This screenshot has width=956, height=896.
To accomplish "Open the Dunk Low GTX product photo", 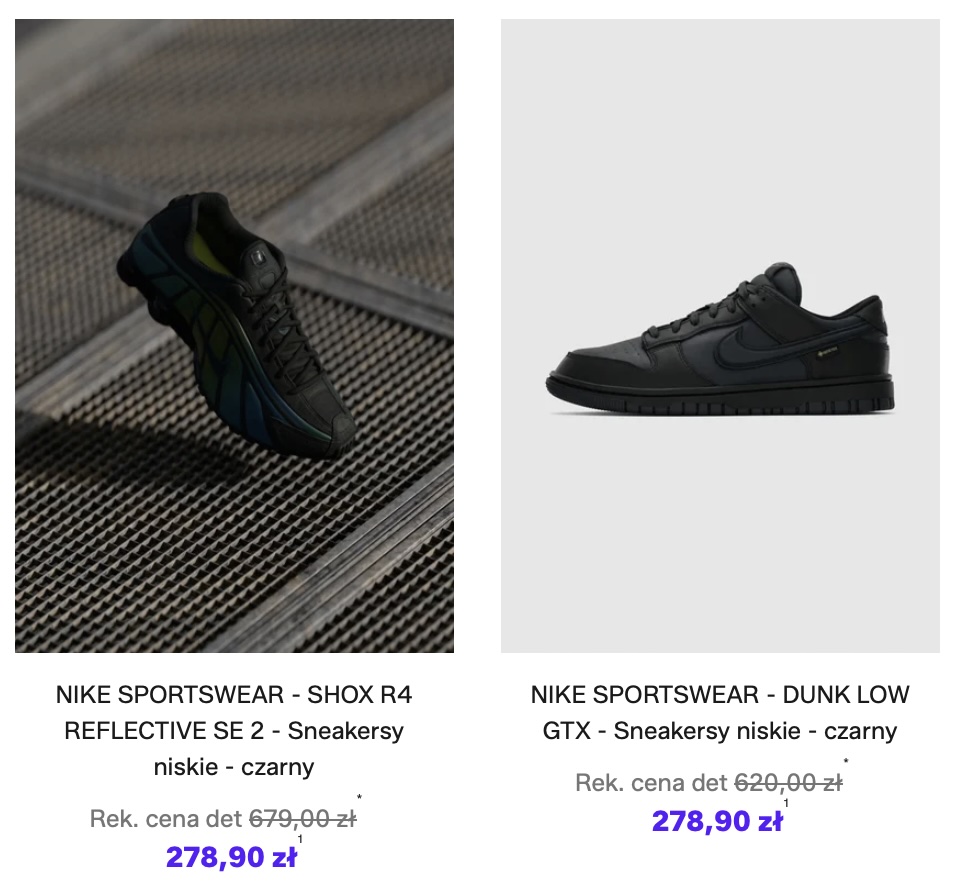I will point(720,335).
